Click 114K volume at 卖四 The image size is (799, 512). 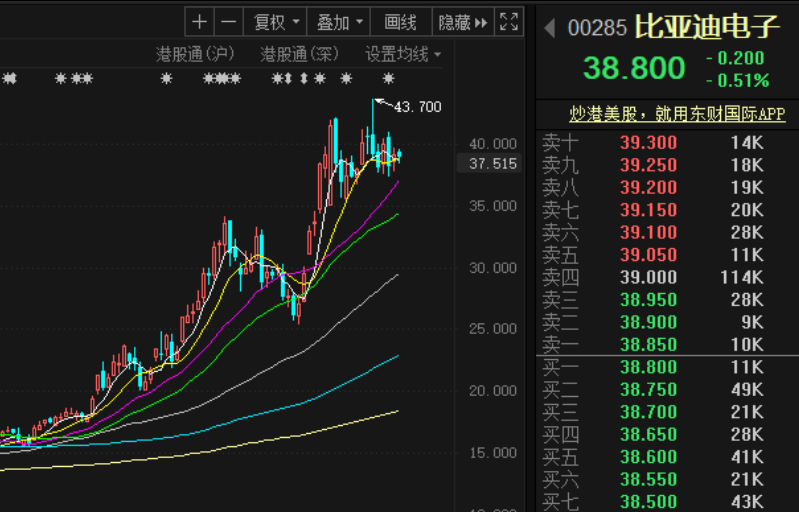[742, 277]
